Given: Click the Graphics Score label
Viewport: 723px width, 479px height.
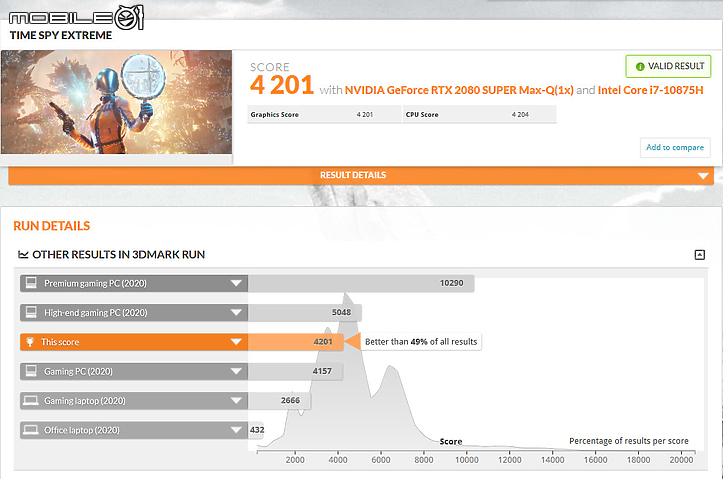Looking at the screenshot, I should pos(274,114).
